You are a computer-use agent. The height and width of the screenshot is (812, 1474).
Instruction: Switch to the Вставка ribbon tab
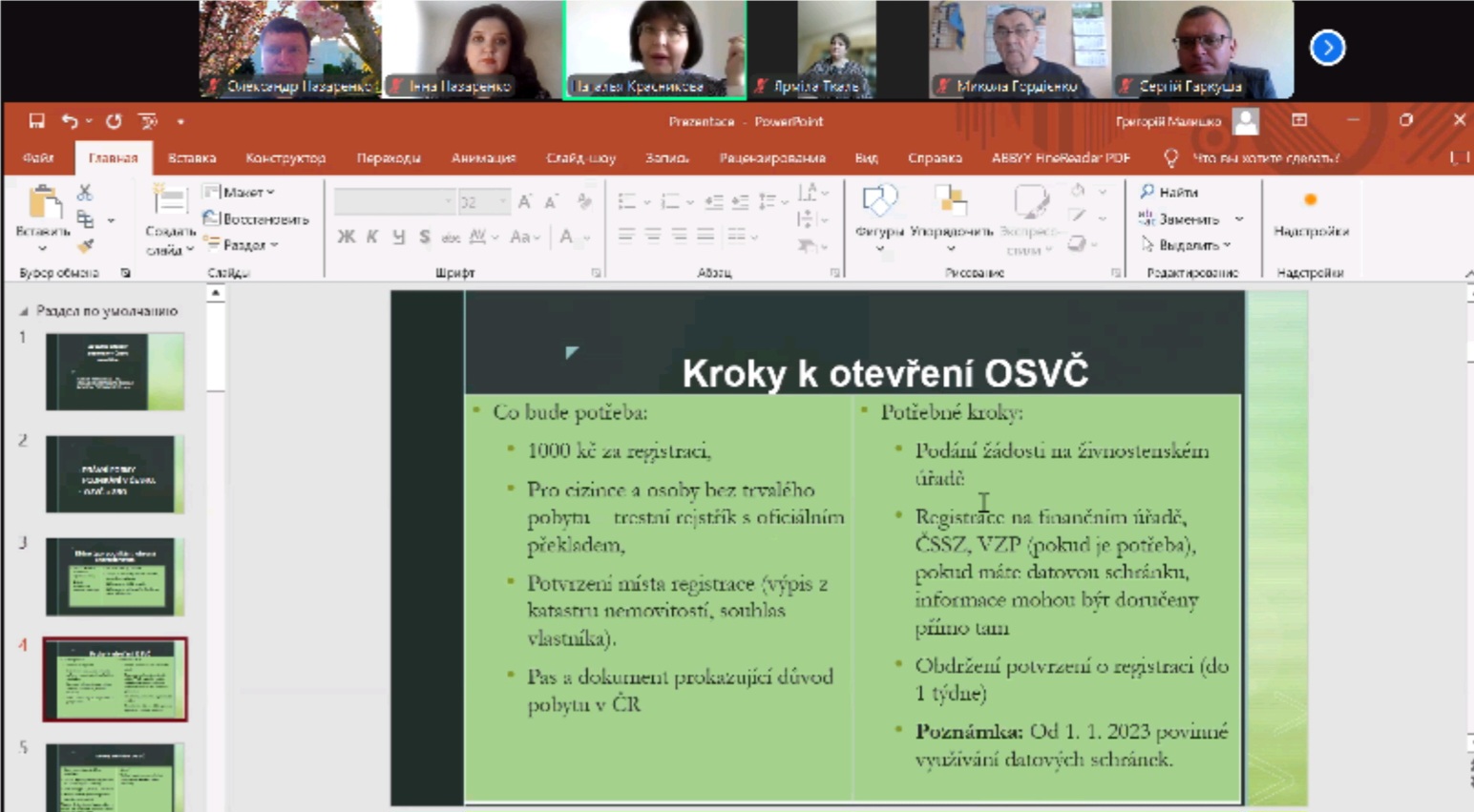192,158
